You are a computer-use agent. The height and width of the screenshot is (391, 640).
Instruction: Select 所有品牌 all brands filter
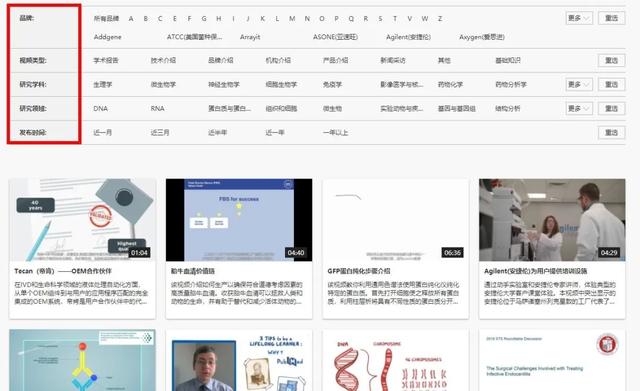tap(106, 19)
